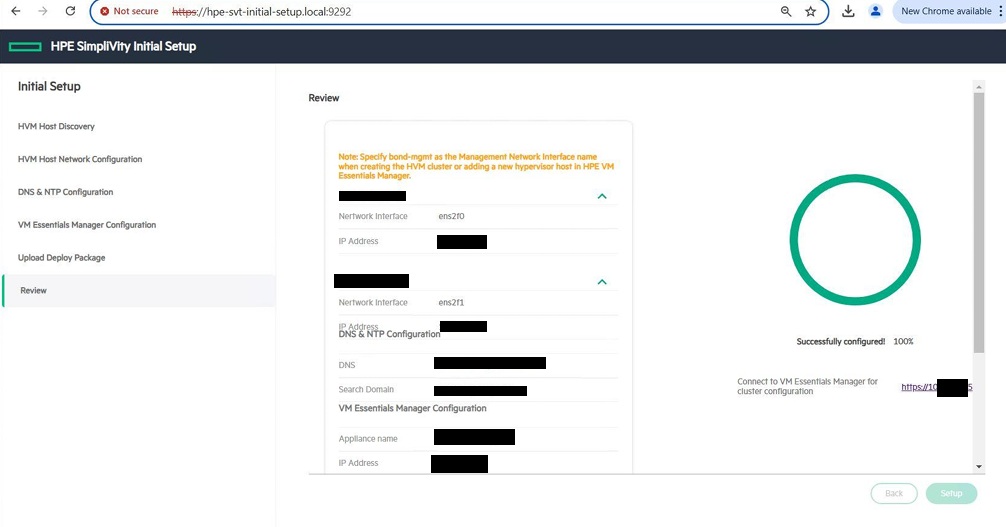Open Chrome three-dot menu
The height and width of the screenshot is (527, 1006).
pyautogui.click(x=1000, y=11)
